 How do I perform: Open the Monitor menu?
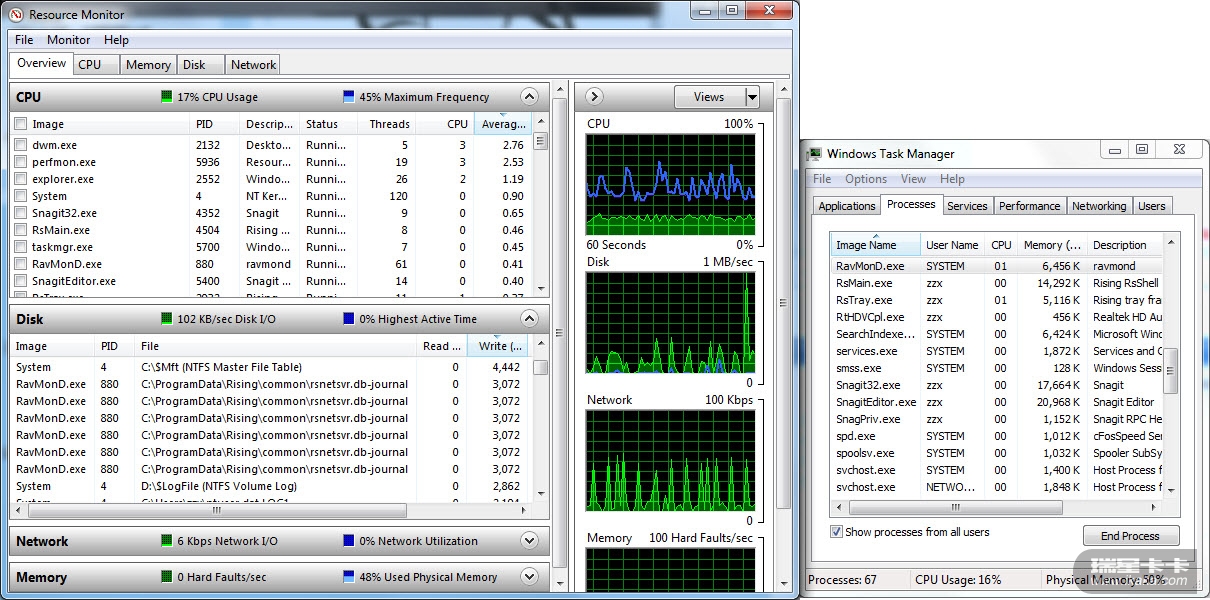(x=69, y=40)
